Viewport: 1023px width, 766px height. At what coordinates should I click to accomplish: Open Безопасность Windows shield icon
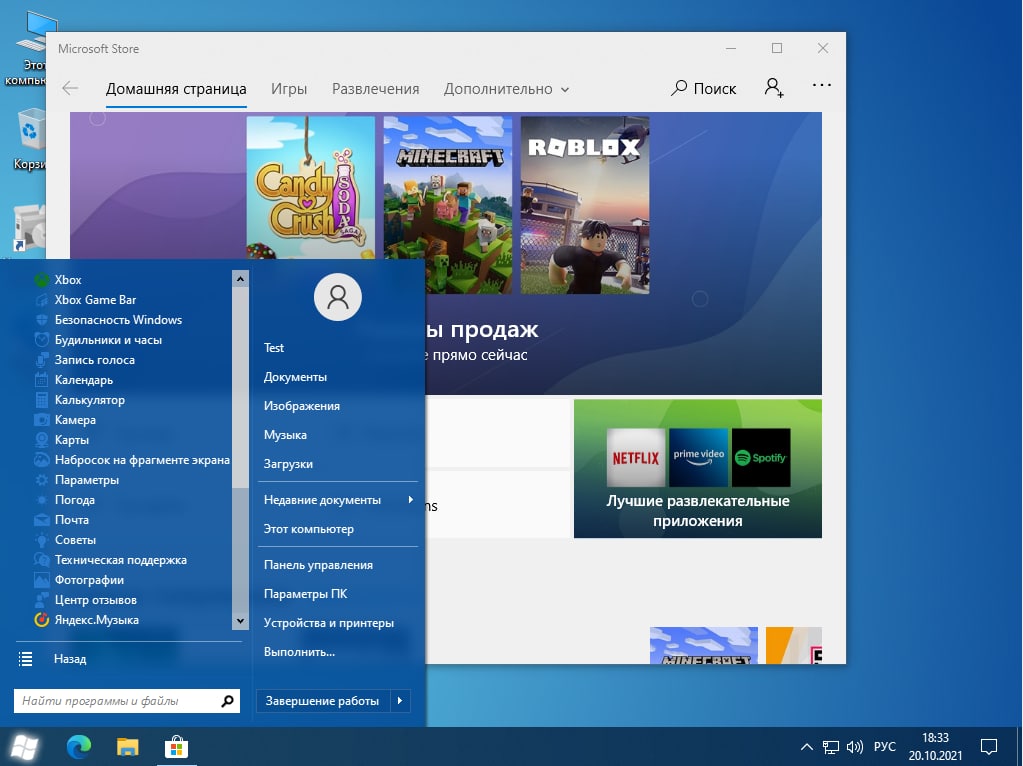pyautogui.click(x=42, y=320)
